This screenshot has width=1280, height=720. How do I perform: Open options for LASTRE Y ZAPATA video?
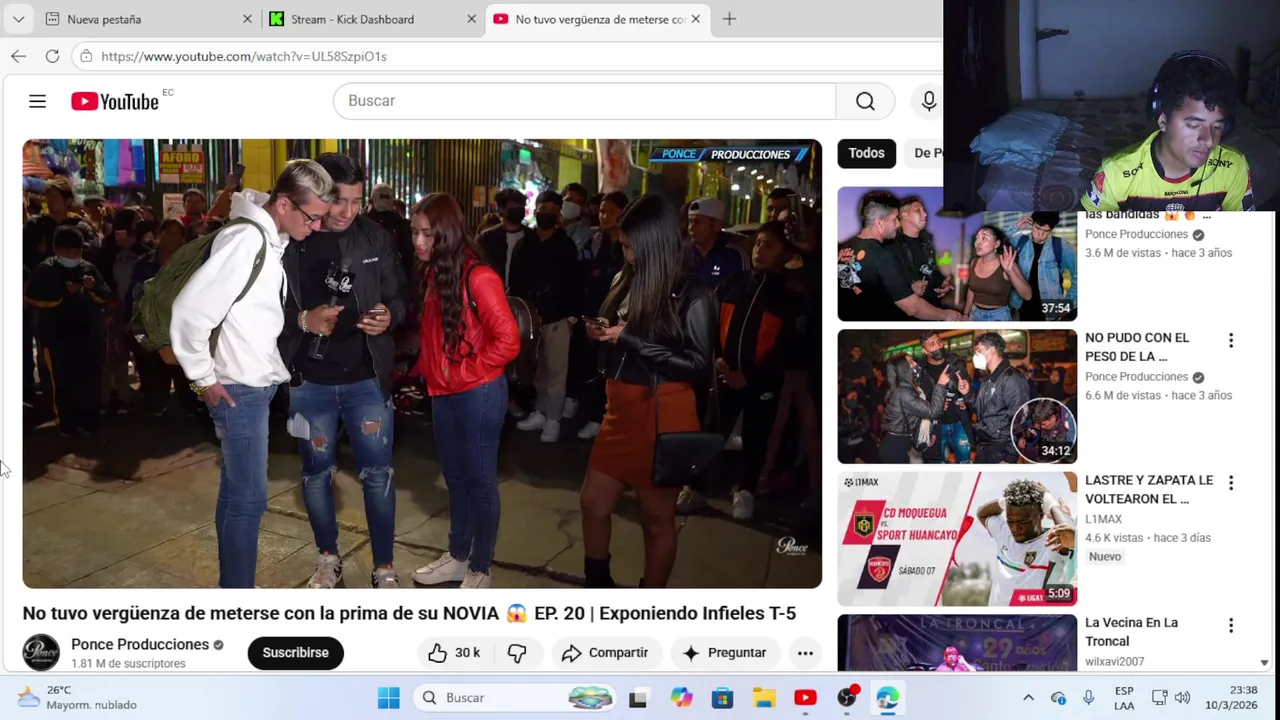[1231, 483]
